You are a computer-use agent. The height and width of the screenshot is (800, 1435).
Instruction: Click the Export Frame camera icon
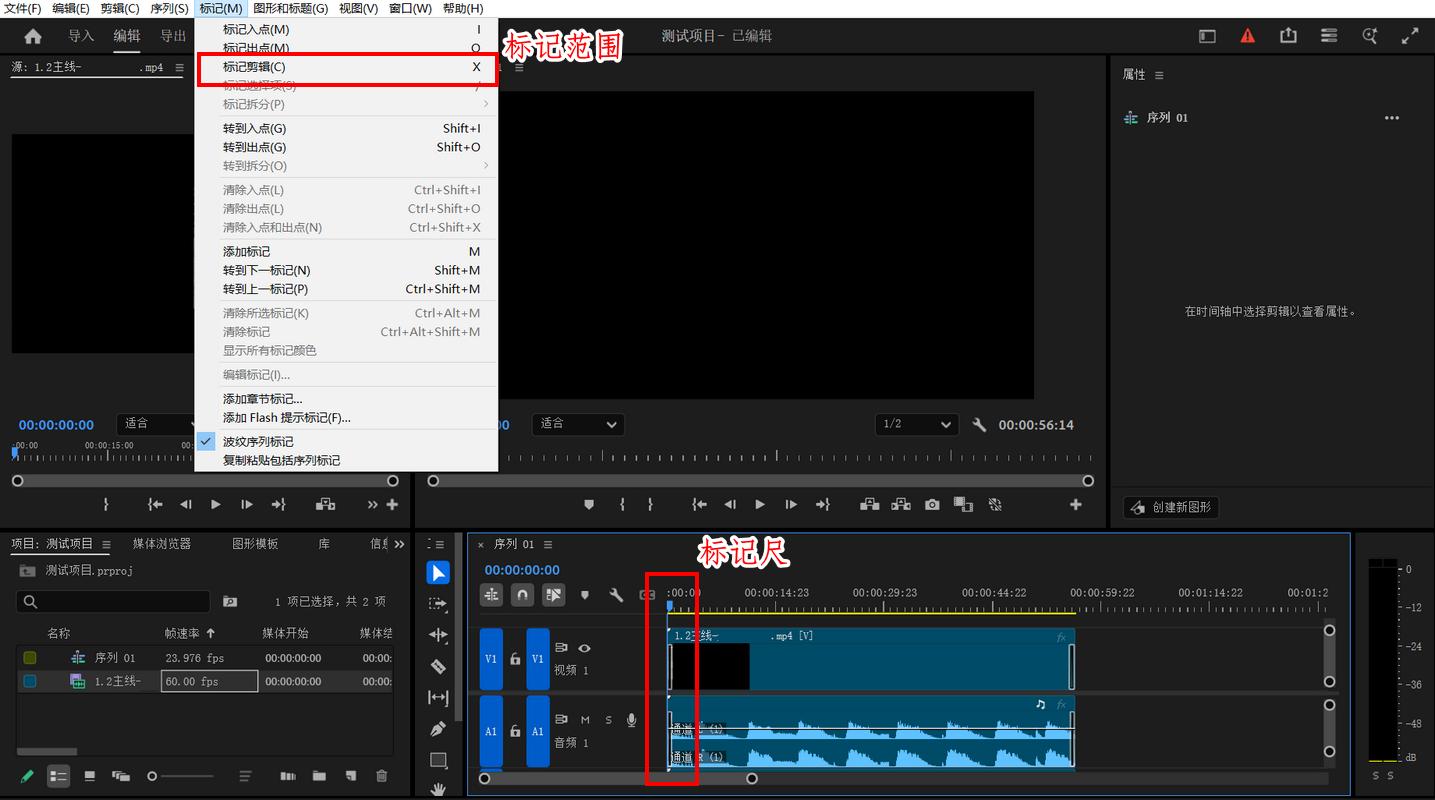(932, 505)
